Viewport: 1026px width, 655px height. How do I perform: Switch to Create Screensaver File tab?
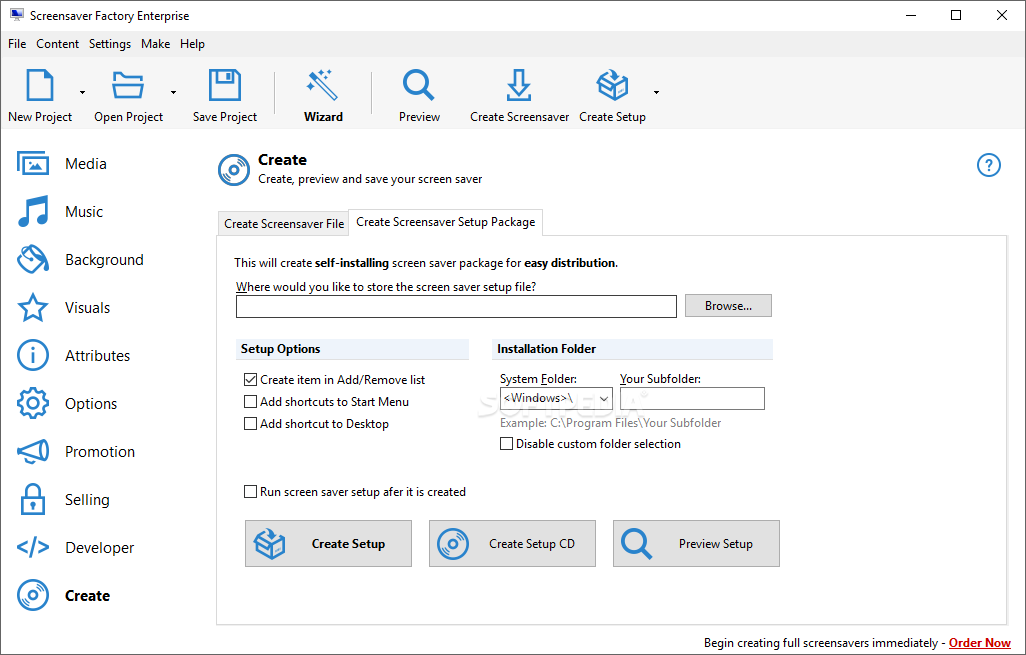[283, 224]
